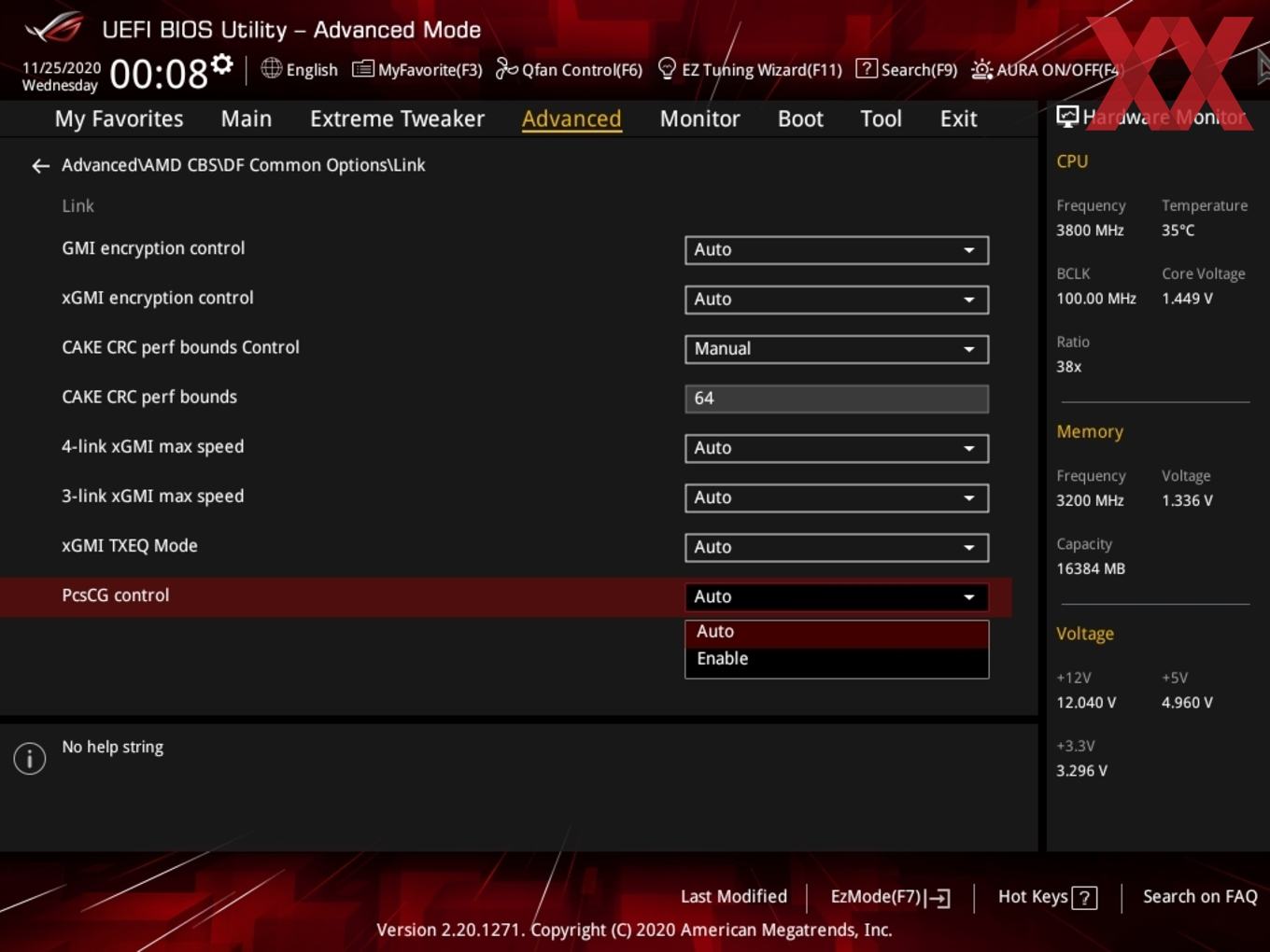The image size is (1270, 952).
Task: Click the info icon beside help text
Action: [x=30, y=758]
